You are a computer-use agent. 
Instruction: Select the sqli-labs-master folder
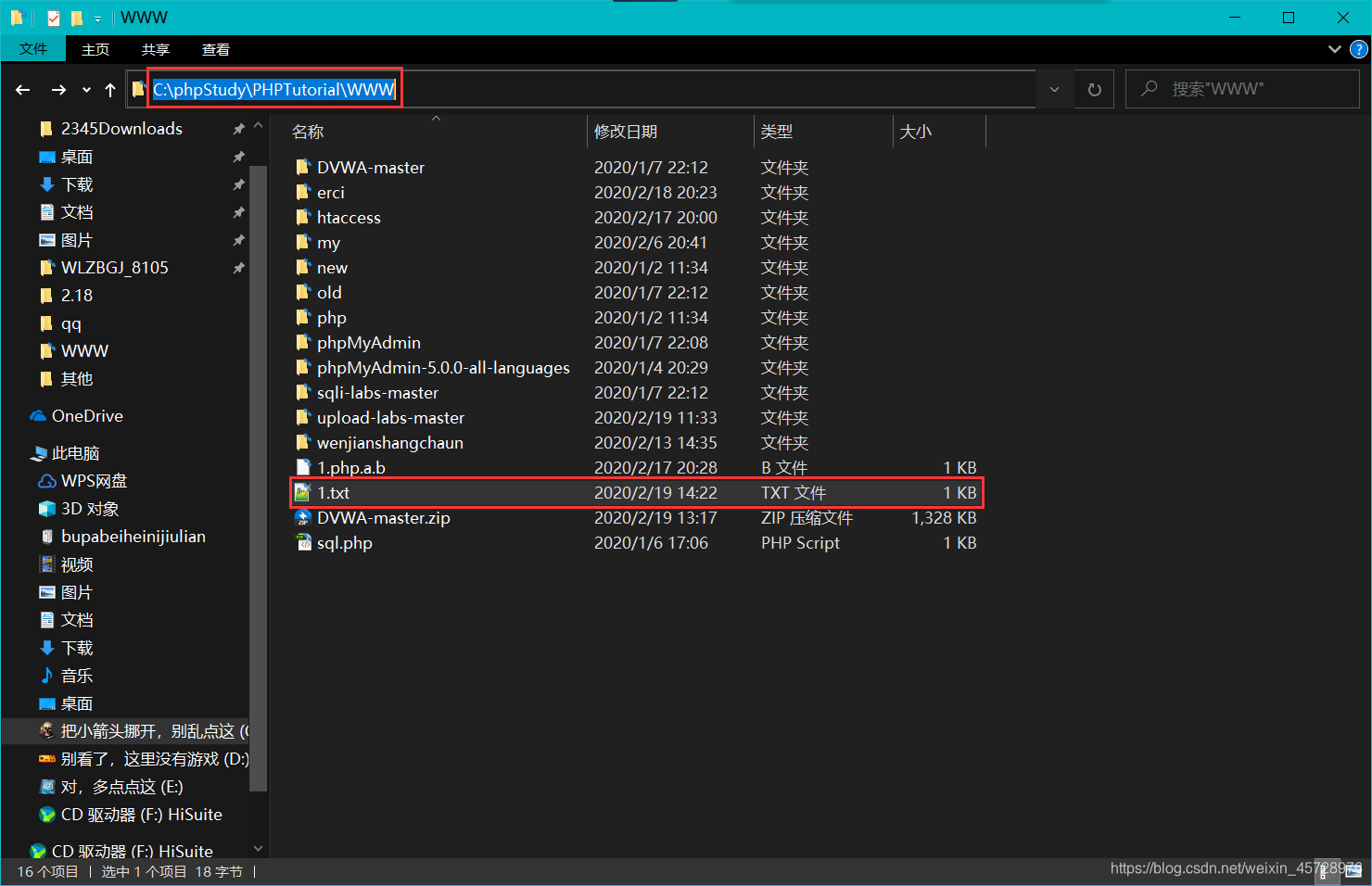pos(377,393)
